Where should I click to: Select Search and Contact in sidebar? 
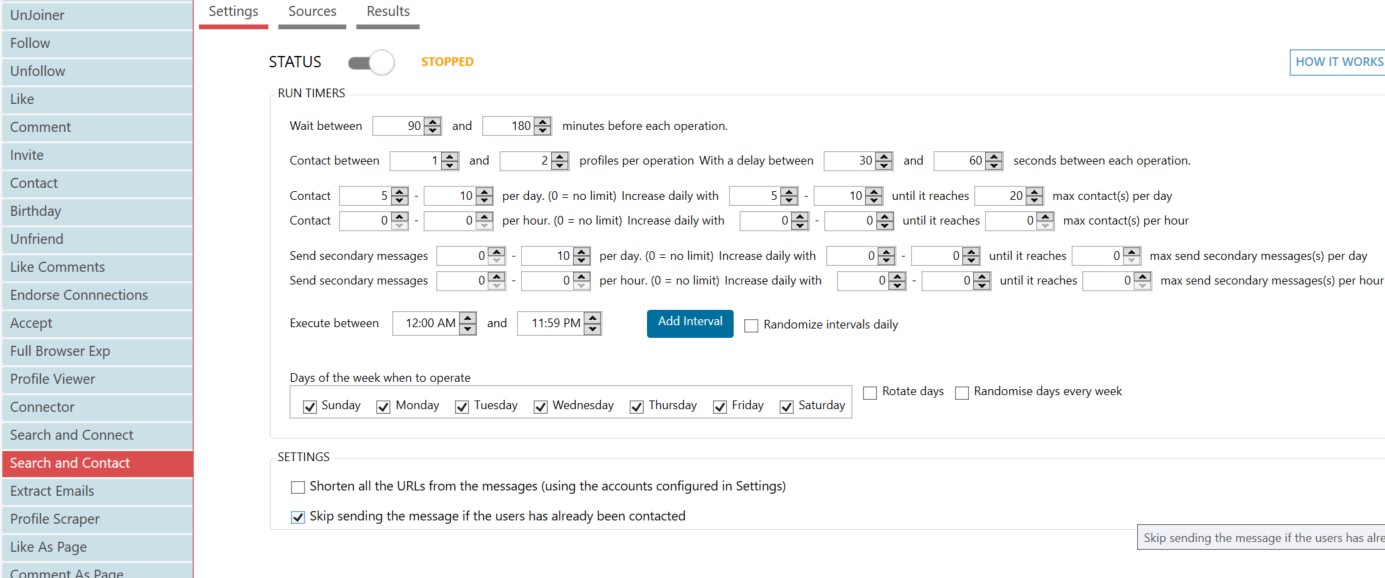click(x=96, y=463)
